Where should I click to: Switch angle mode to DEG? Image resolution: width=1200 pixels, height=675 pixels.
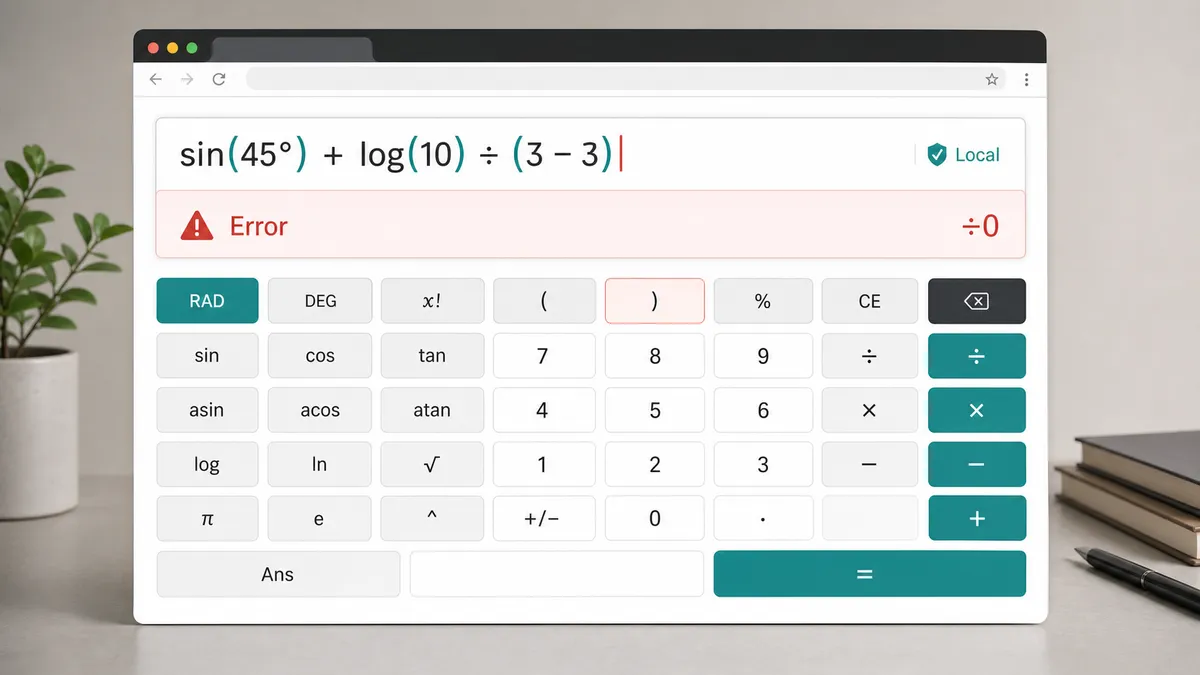[320, 301]
